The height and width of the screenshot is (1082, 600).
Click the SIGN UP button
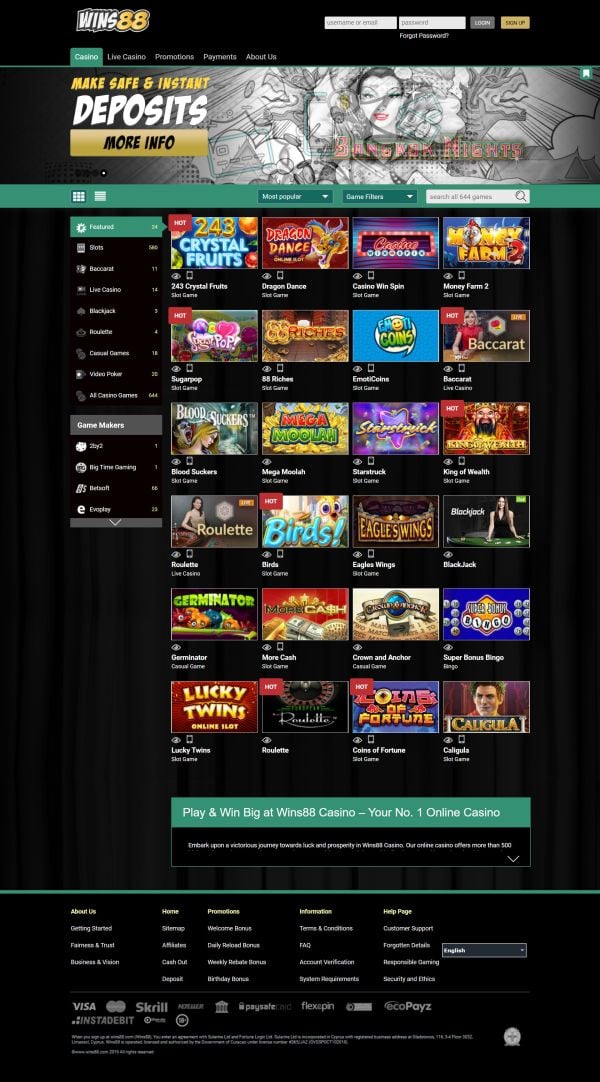[515, 23]
